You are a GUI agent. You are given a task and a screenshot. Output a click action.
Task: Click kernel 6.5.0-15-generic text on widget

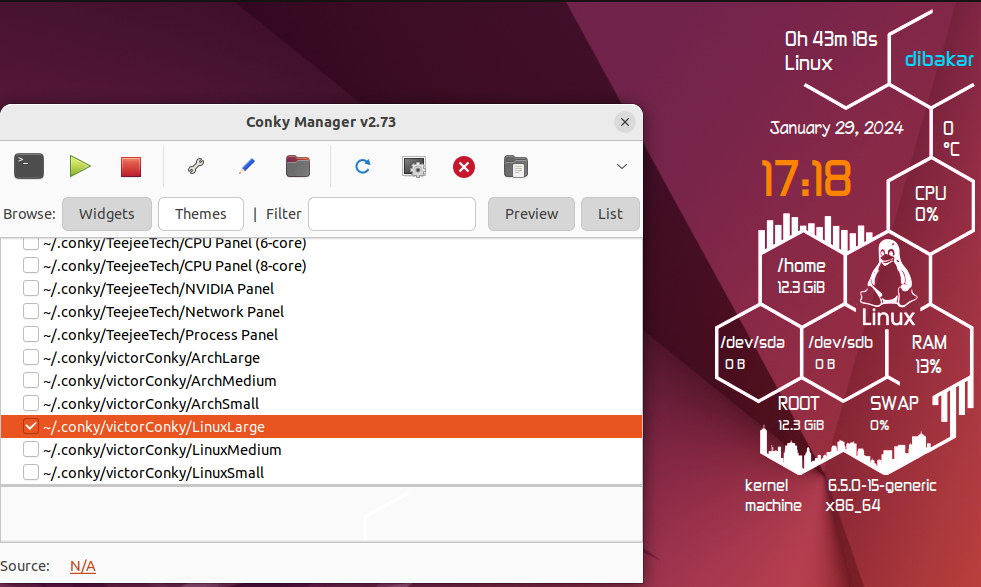click(x=840, y=486)
